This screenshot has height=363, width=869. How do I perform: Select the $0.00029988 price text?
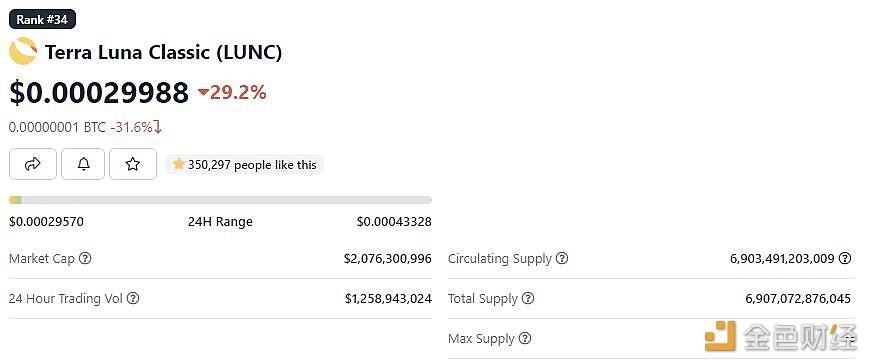[99, 93]
